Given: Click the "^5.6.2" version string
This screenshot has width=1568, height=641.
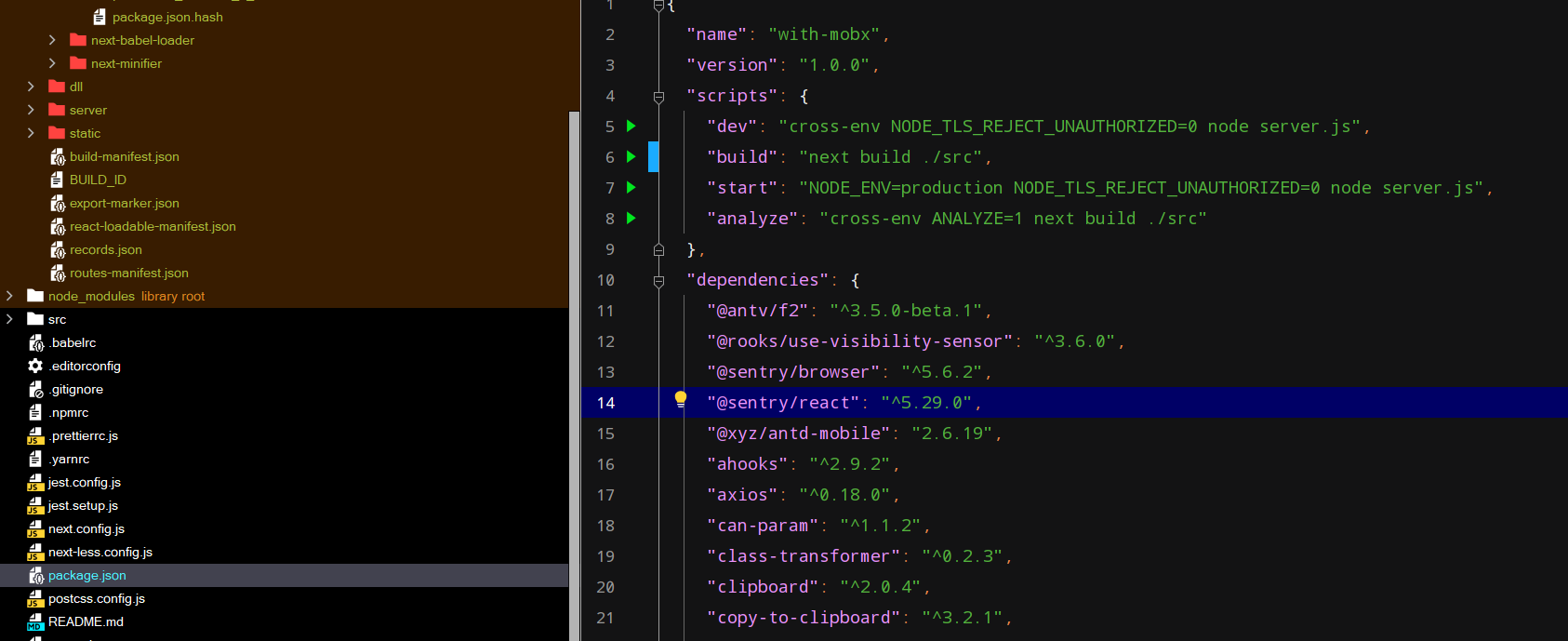Looking at the screenshot, I should 942,372.
